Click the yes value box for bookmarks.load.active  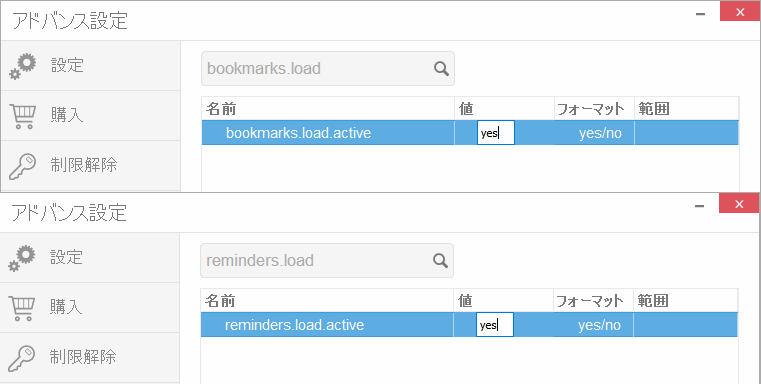(x=496, y=133)
